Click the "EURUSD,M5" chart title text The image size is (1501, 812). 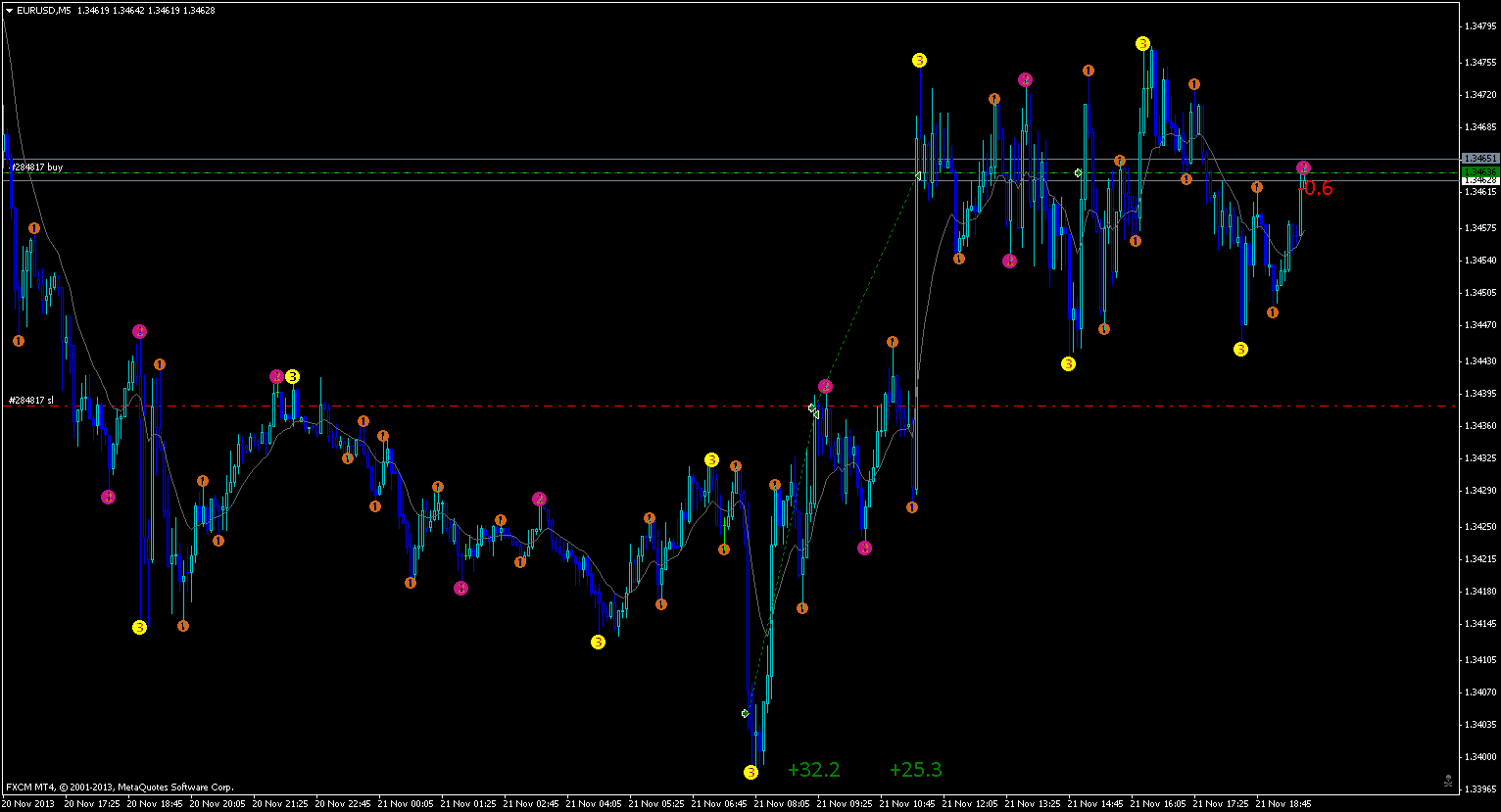click(x=44, y=10)
